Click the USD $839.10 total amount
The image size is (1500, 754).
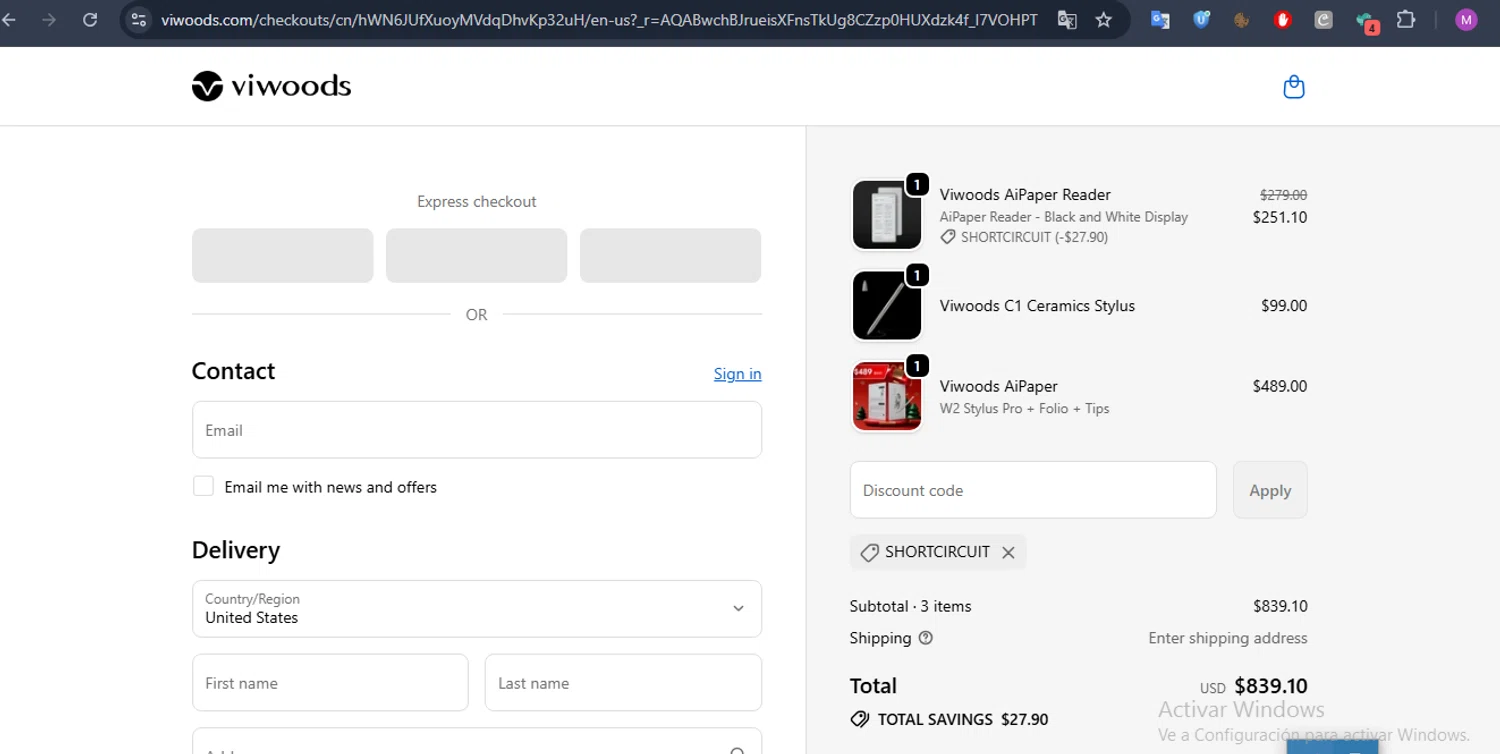1253,686
